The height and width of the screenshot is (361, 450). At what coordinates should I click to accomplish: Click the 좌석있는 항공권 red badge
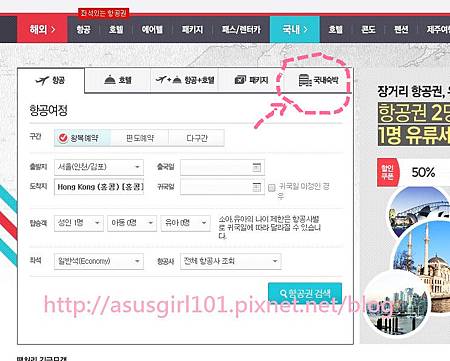(104, 13)
